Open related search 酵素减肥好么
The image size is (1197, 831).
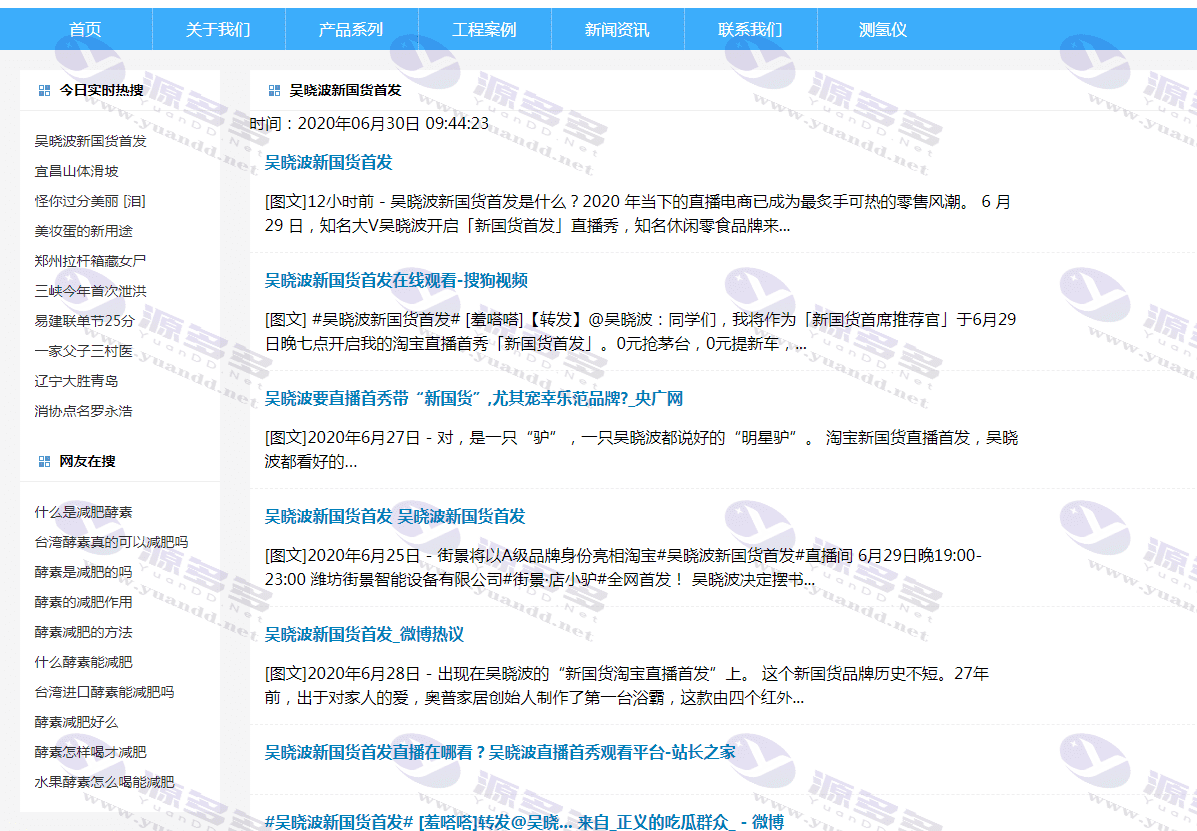click(x=76, y=722)
